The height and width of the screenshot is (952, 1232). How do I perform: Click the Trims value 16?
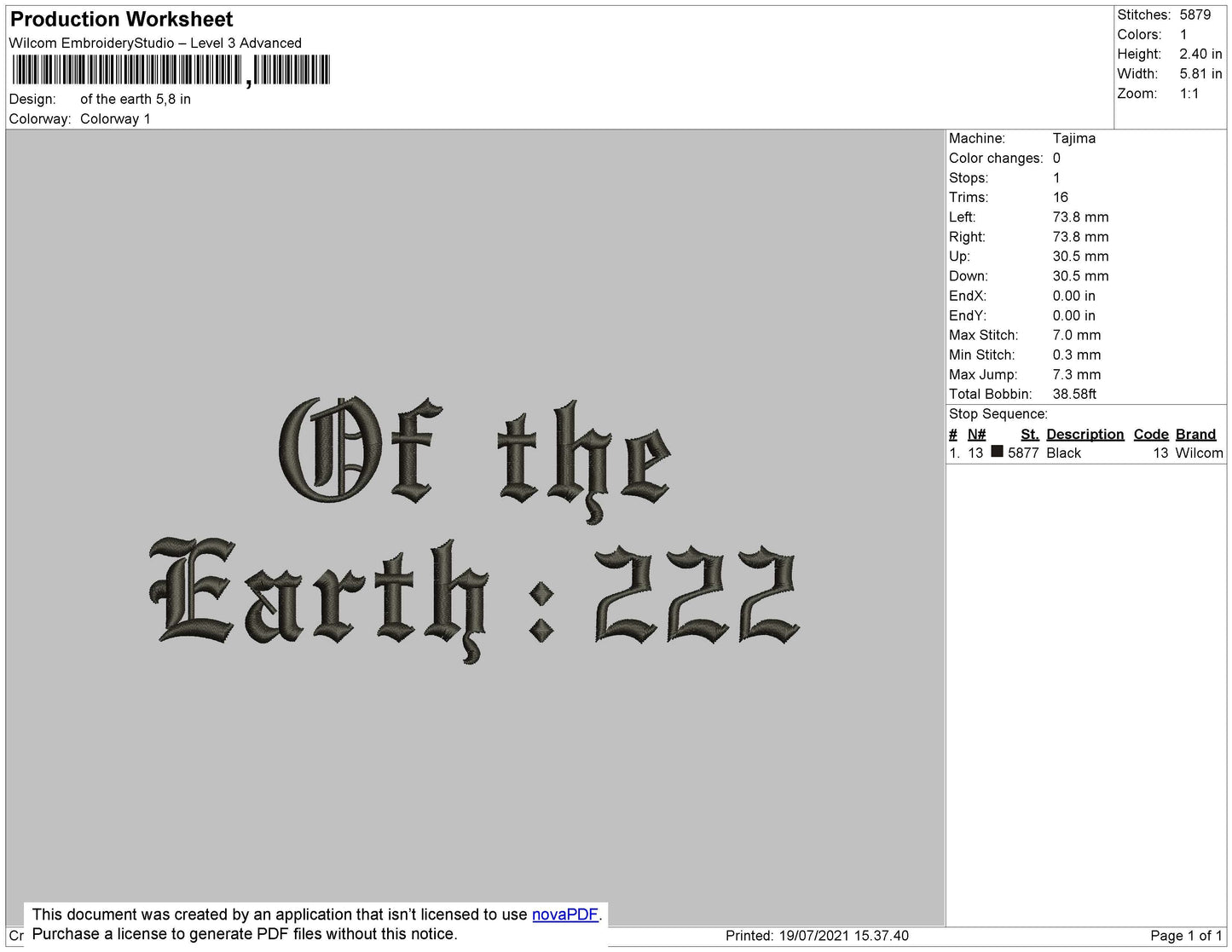1060,197
